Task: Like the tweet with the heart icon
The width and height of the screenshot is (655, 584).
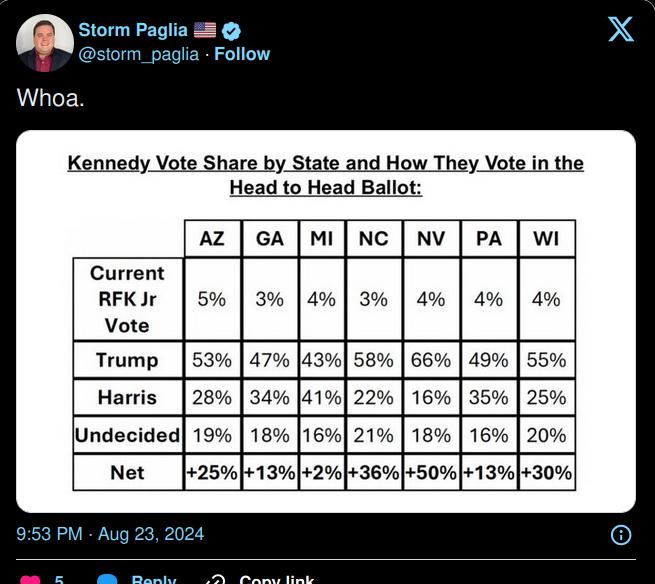Action: point(31,579)
